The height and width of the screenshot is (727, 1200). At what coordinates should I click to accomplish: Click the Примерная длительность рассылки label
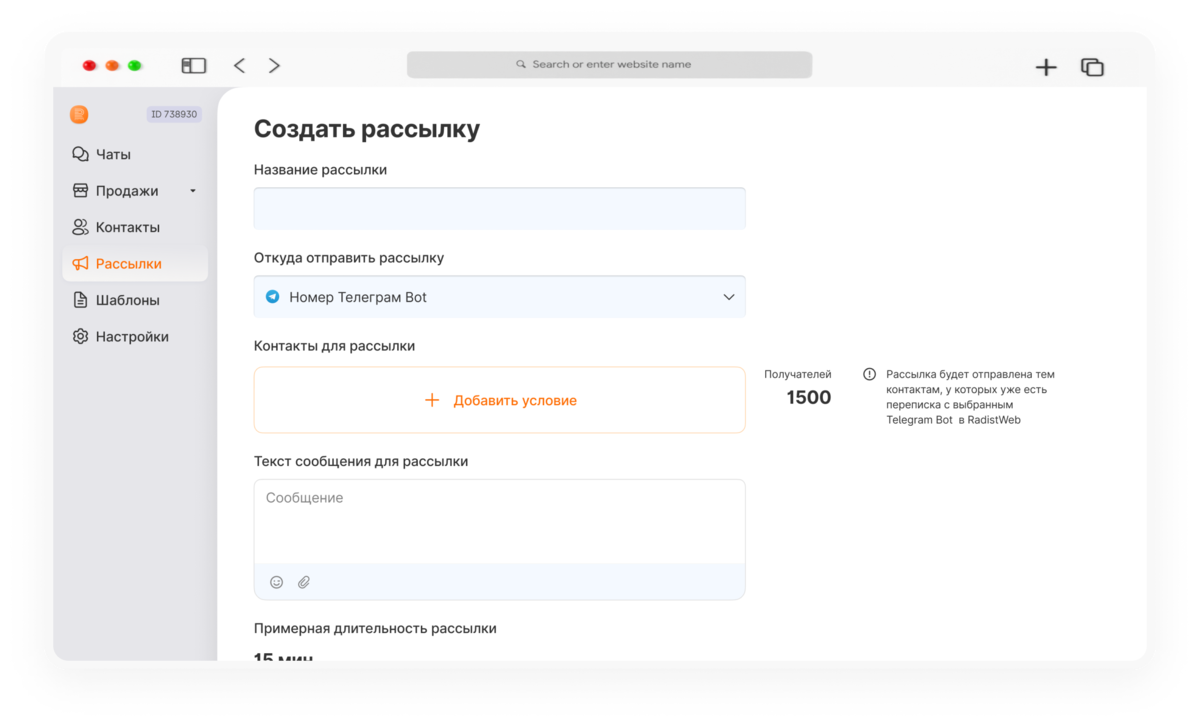click(x=375, y=629)
